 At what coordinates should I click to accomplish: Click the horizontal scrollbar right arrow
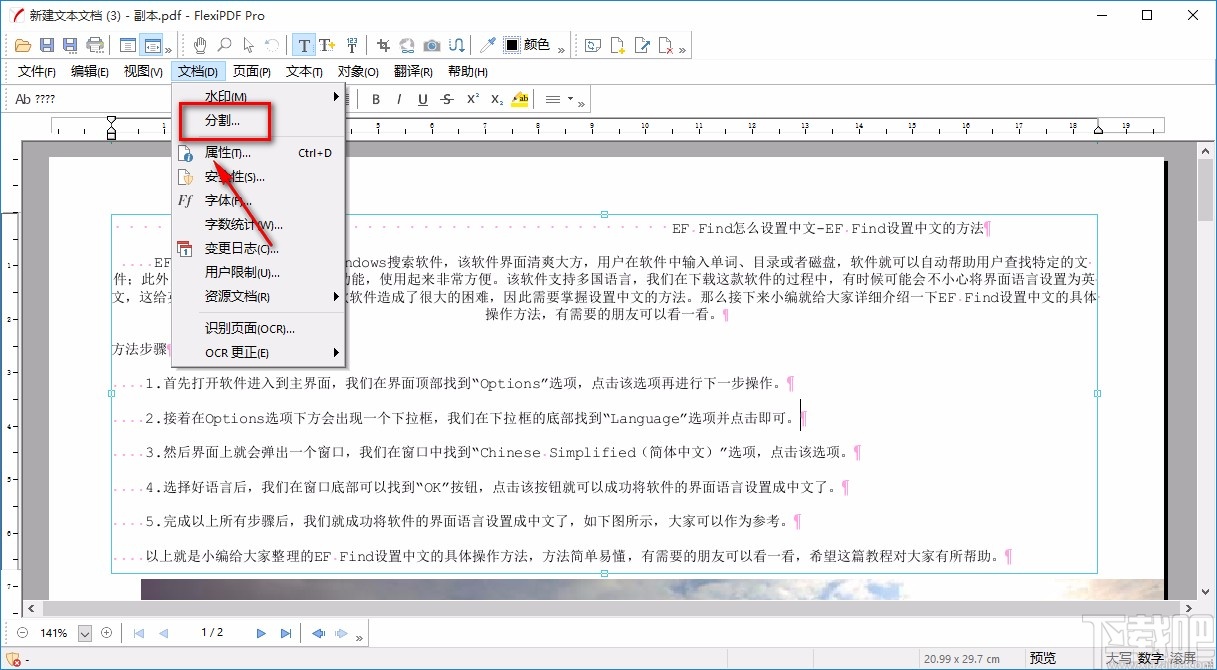point(1189,607)
